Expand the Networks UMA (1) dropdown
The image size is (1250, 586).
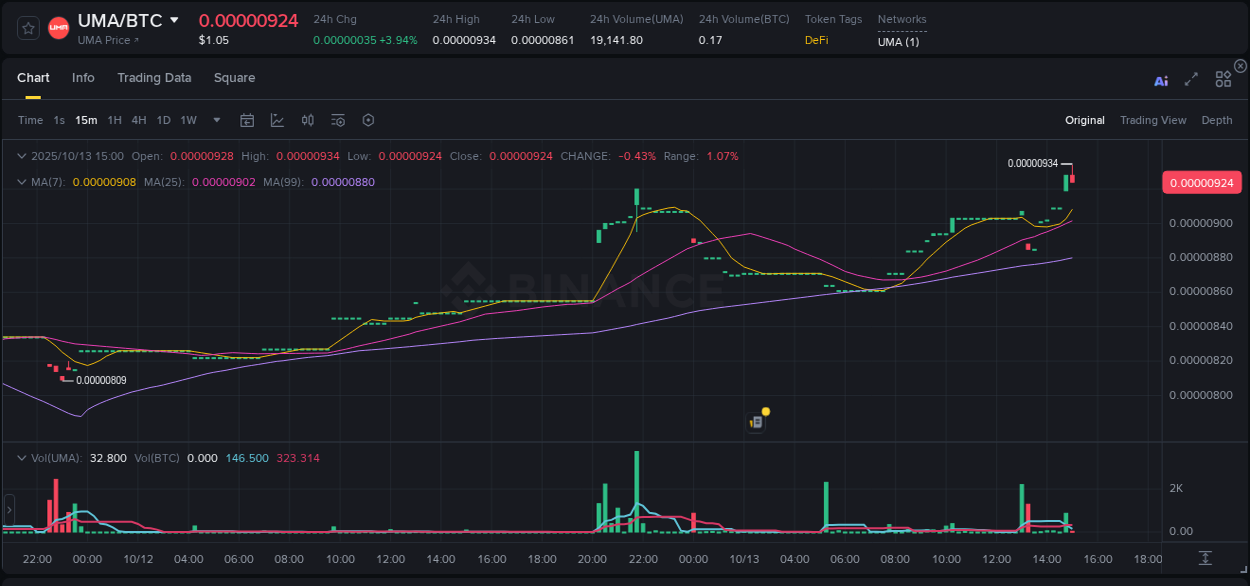click(x=897, y=42)
